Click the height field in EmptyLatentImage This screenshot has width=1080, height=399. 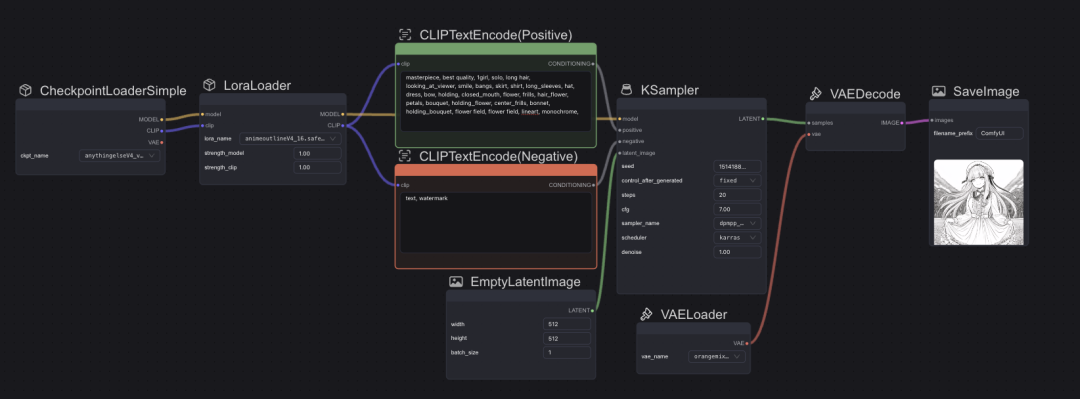click(566, 338)
